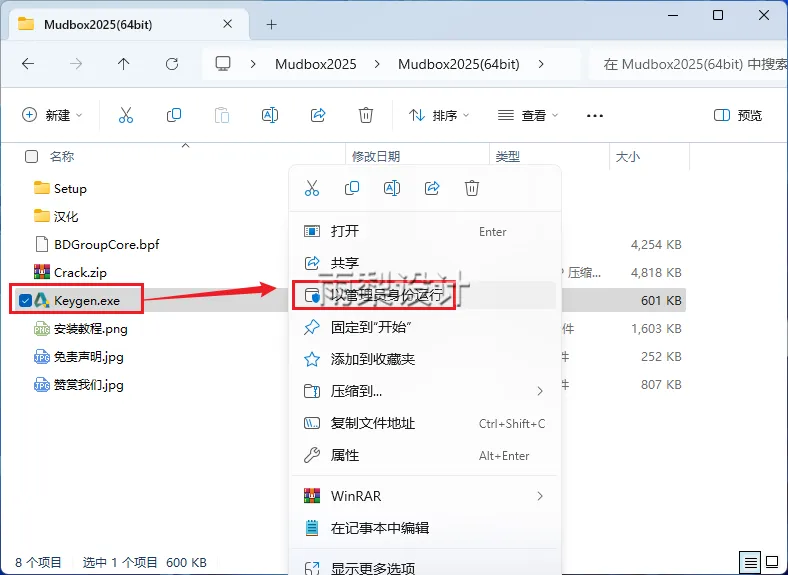This screenshot has height=575, width=788.
Task: Select the Keygen.exe file name
Action: [x=87, y=301]
